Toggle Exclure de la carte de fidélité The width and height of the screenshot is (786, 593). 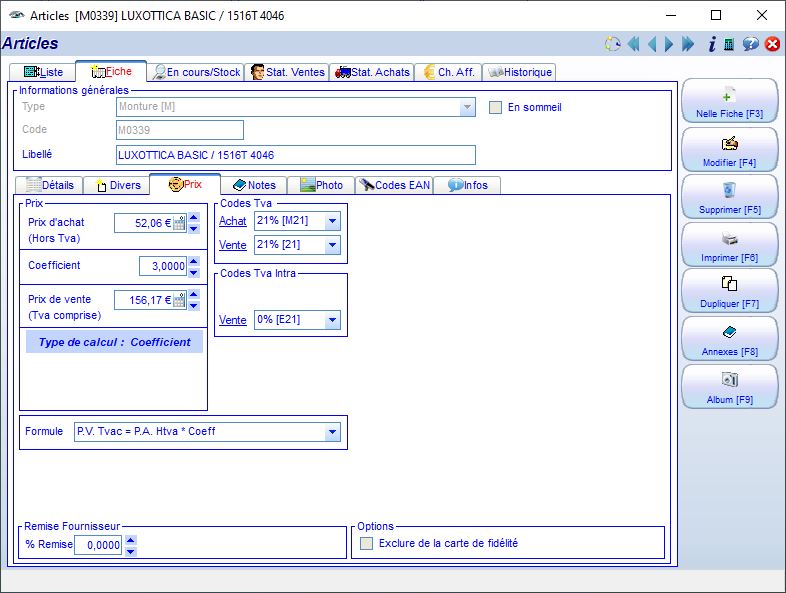pos(366,543)
